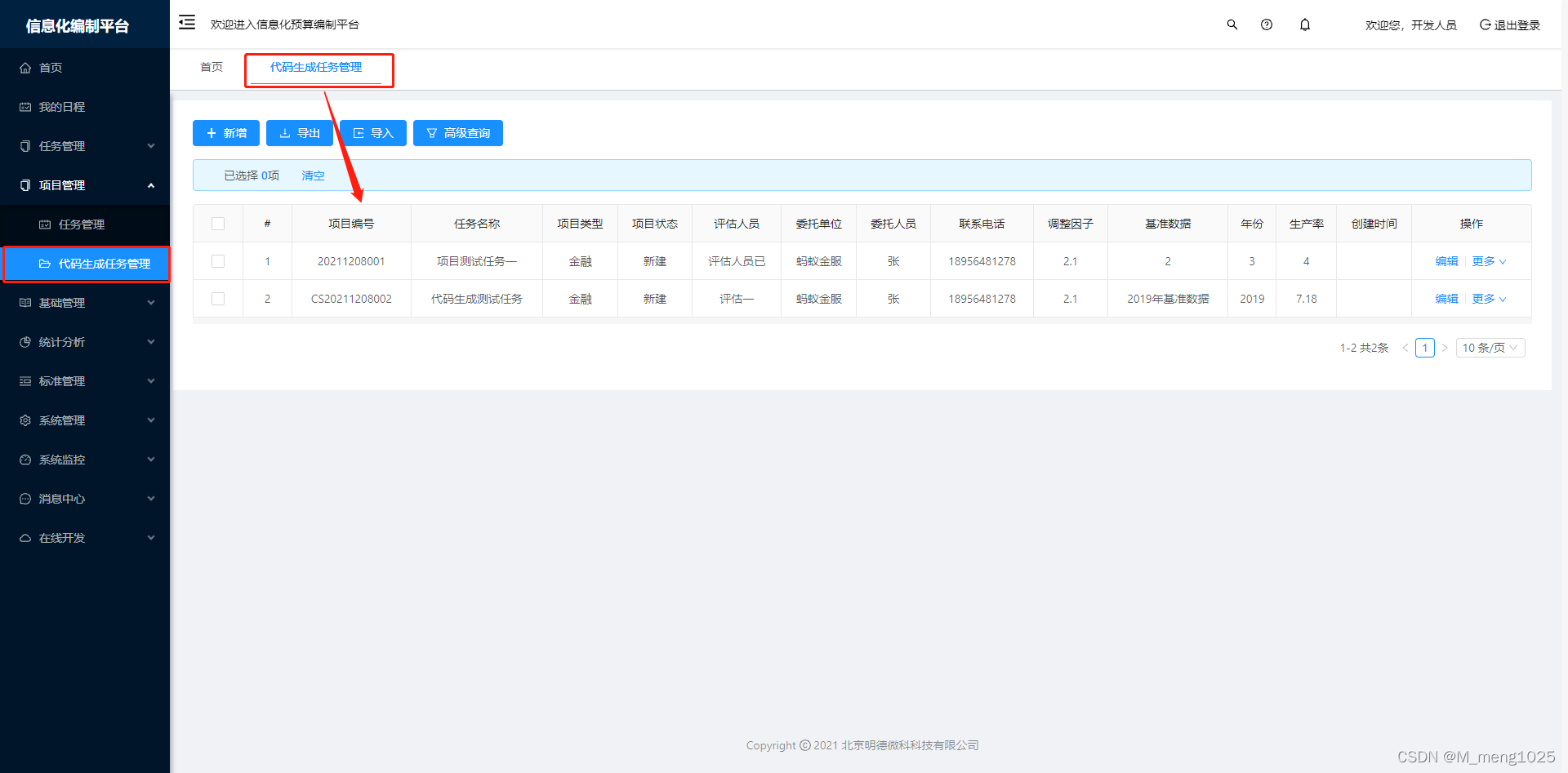This screenshot has width=1568, height=773.
Task: Expand 系统监控 menu chevron
Action: 151,460
